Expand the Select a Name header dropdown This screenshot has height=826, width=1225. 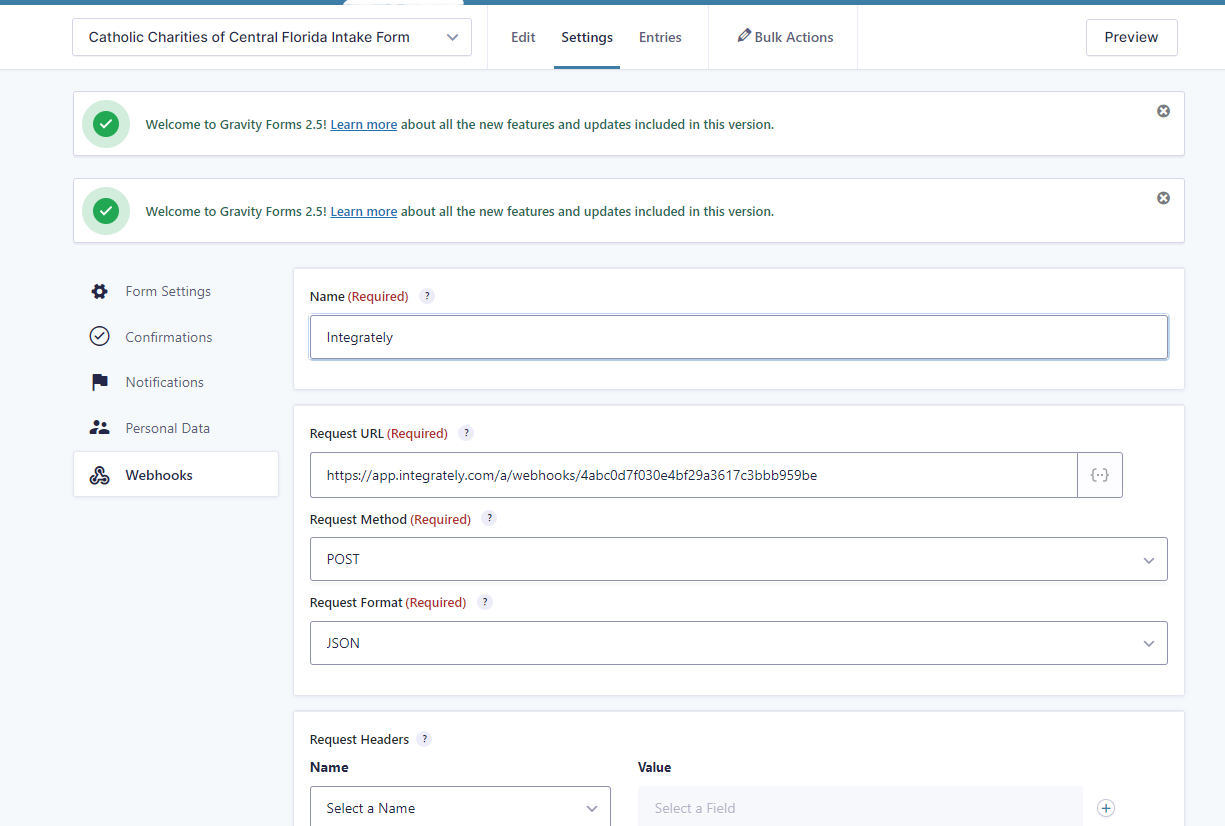point(460,808)
